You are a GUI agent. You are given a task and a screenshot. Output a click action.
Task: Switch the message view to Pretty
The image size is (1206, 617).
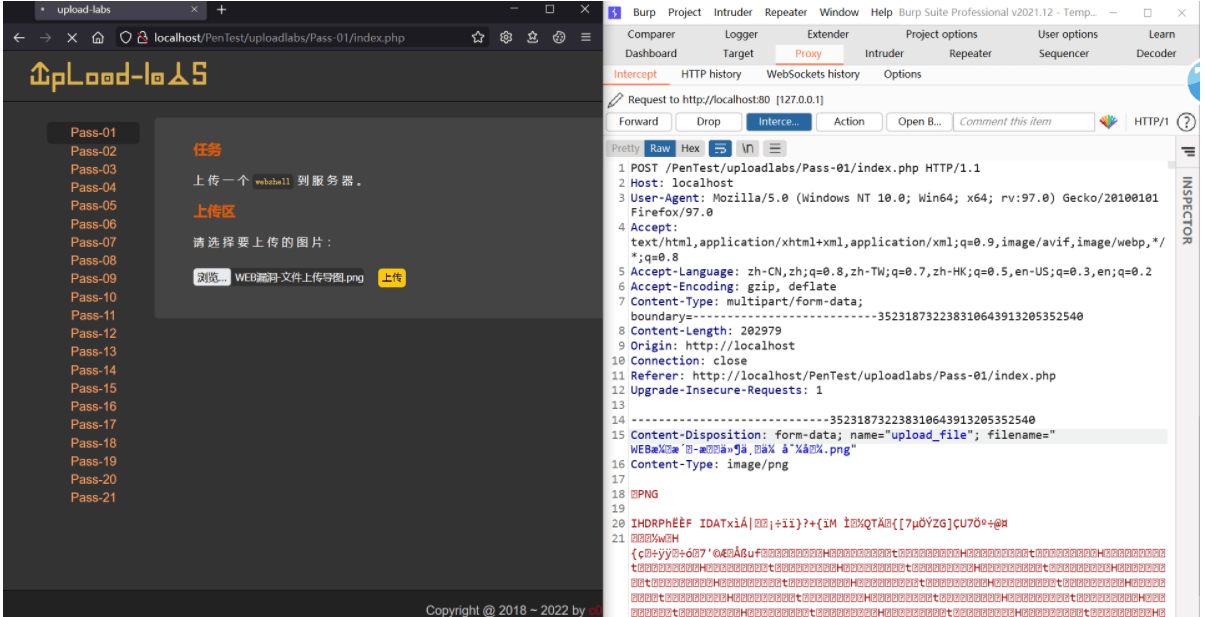[x=625, y=148]
